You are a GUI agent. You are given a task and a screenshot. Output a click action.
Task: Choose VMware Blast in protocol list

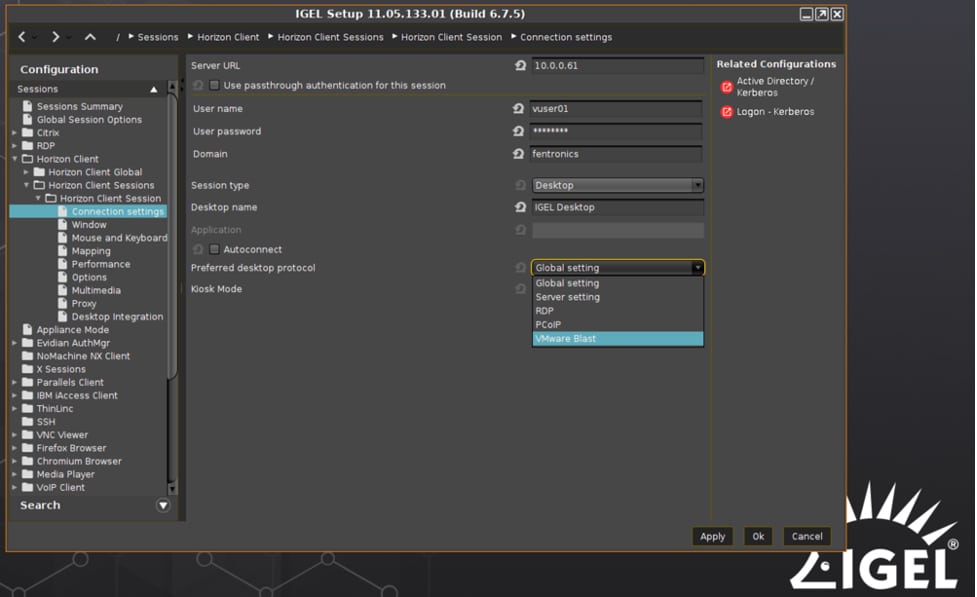tap(617, 338)
